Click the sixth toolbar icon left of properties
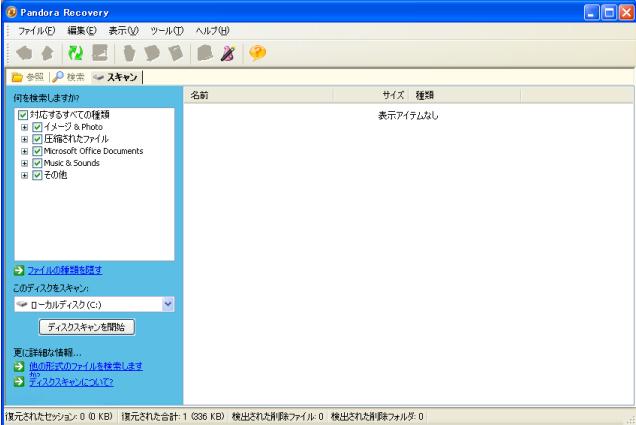This screenshot has width=636, height=425. click(x=152, y=53)
